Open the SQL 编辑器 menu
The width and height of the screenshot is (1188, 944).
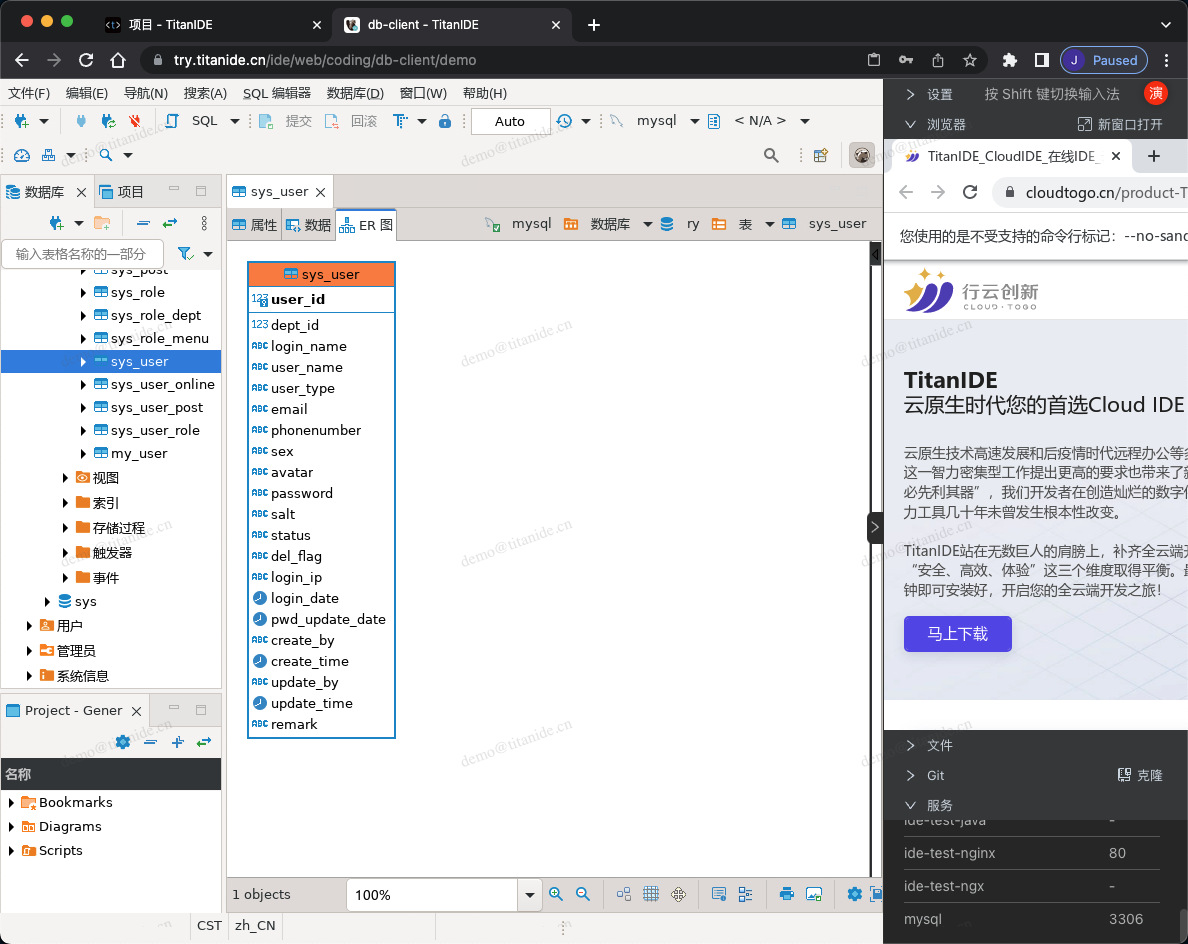pos(276,93)
